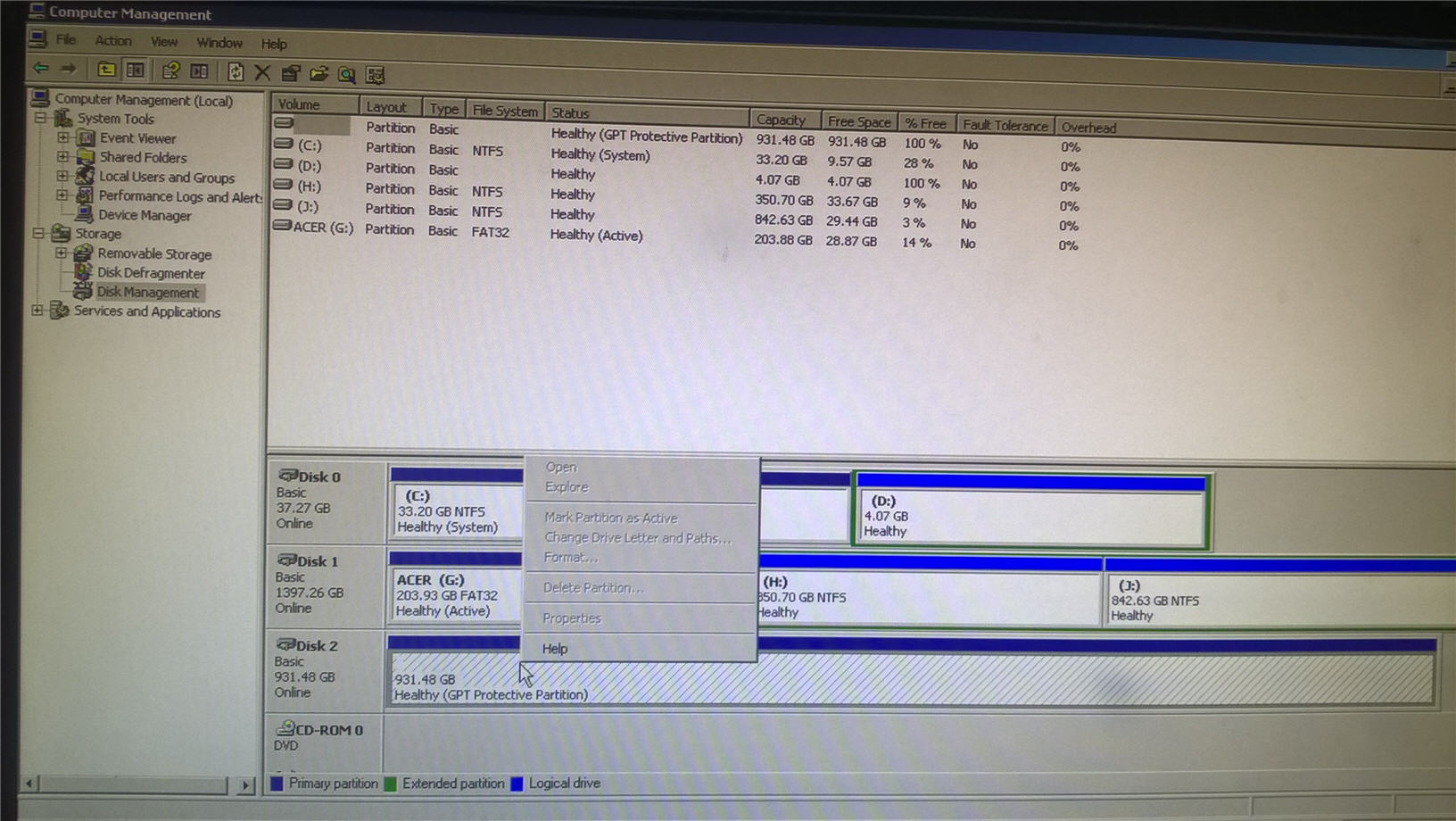Click the Delete X toolbar icon
Image resolution: width=1456 pixels, height=821 pixels.
click(262, 72)
